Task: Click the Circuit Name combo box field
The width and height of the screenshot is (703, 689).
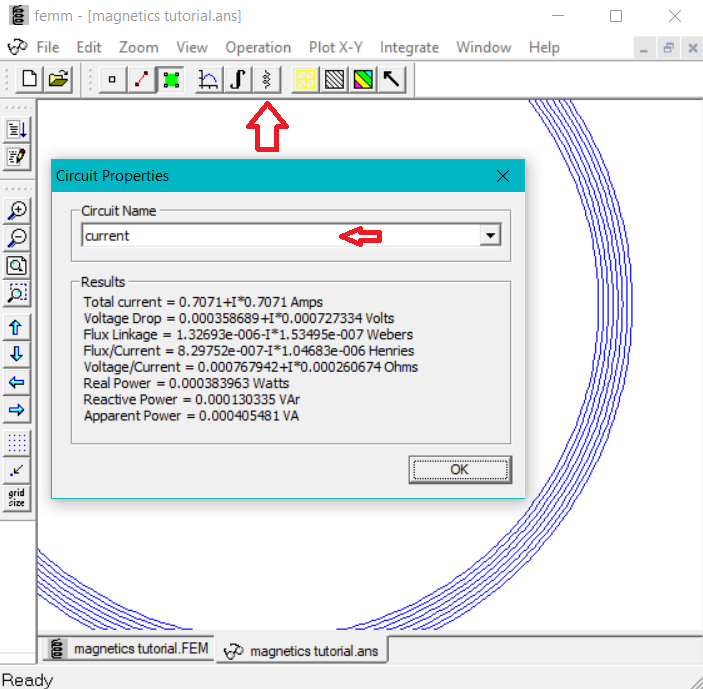Action: (x=280, y=236)
